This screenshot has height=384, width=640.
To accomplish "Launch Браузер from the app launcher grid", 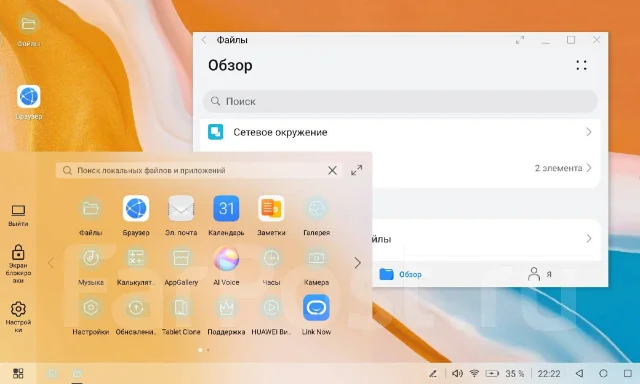I will pyautogui.click(x=136, y=209).
